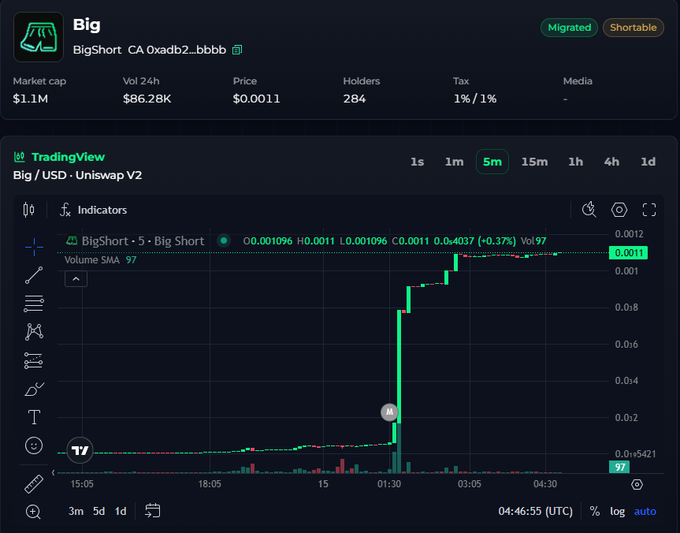680x533 pixels.
Task: Select the brush drawing tool
Action: click(34, 389)
